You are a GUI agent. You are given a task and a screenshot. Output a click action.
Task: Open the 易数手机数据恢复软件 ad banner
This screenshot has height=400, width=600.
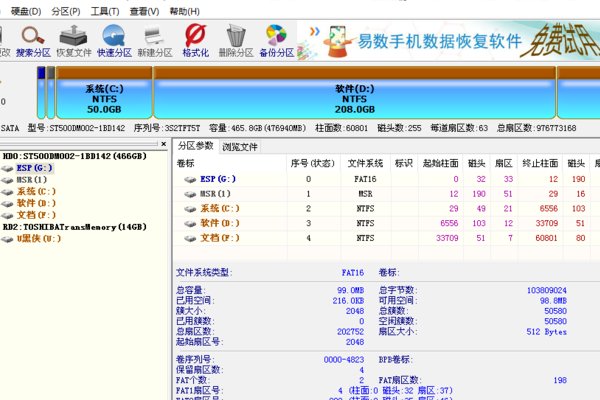(448, 41)
